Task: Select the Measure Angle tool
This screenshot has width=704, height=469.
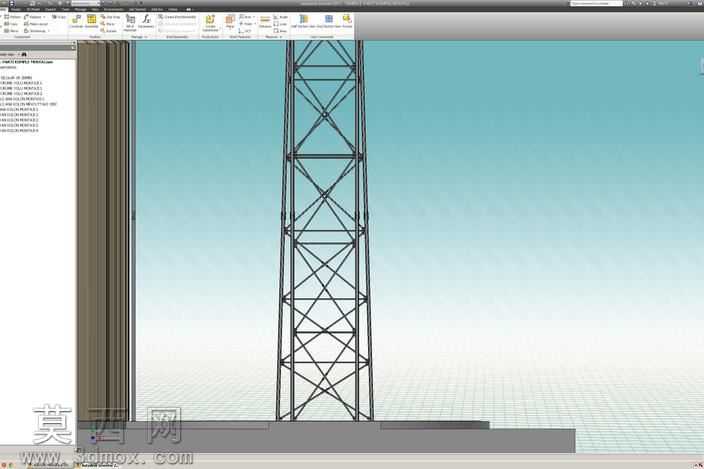Action: click(281, 17)
